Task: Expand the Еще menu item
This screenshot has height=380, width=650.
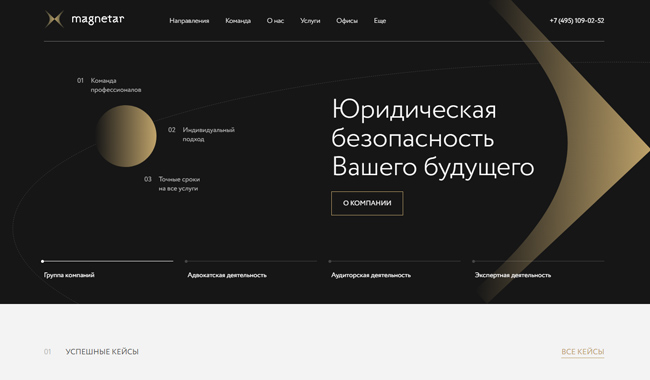Action: pyautogui.click(x=380, y=21)
